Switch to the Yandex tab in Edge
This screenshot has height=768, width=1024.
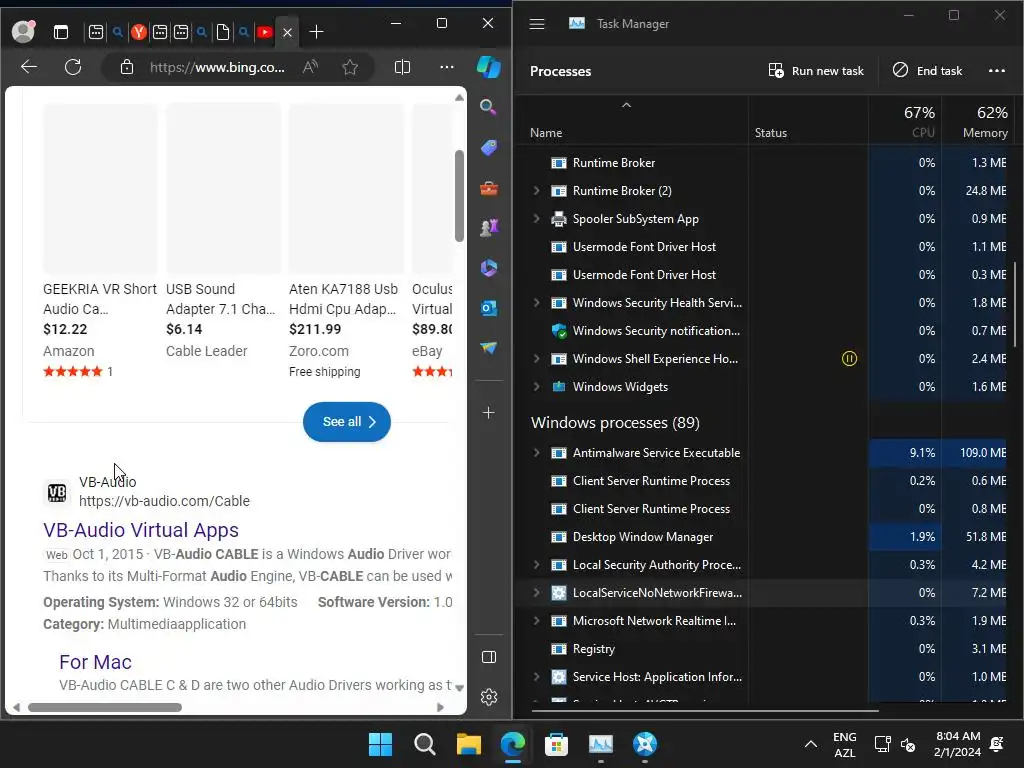[x=138, y=31]
